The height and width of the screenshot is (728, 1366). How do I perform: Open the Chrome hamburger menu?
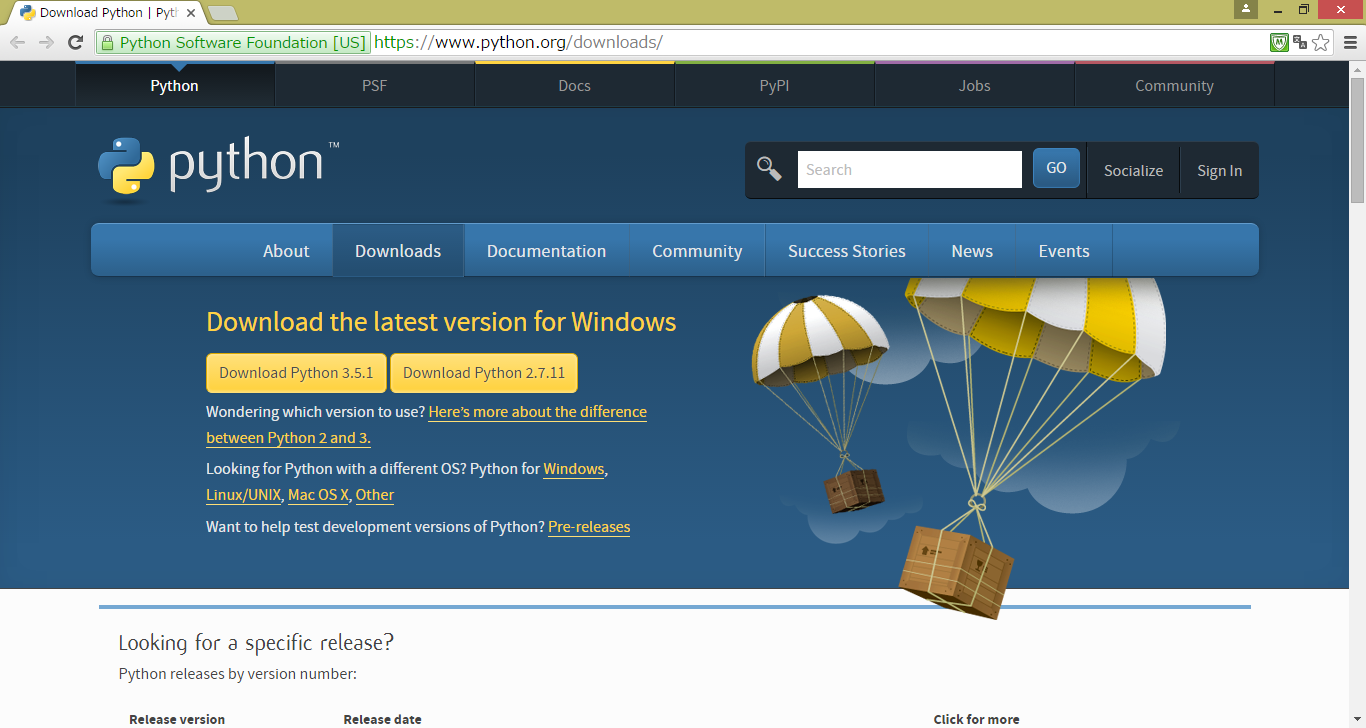click(x=1349, y=42)
